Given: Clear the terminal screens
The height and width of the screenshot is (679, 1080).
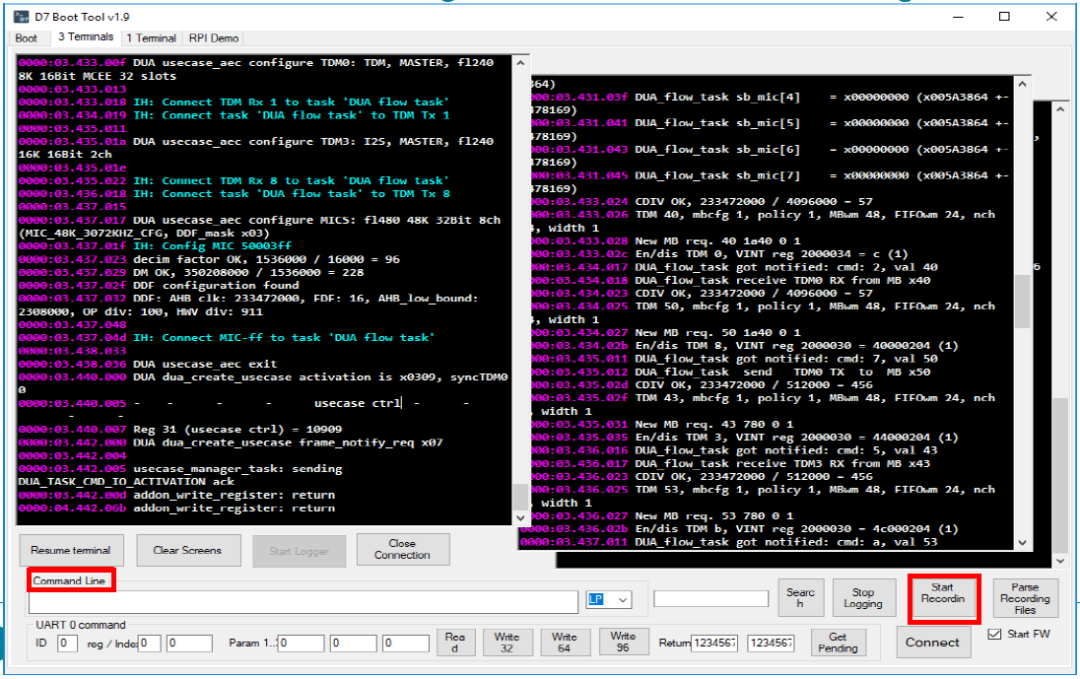Looking at the screenshot, I should 188,549.
